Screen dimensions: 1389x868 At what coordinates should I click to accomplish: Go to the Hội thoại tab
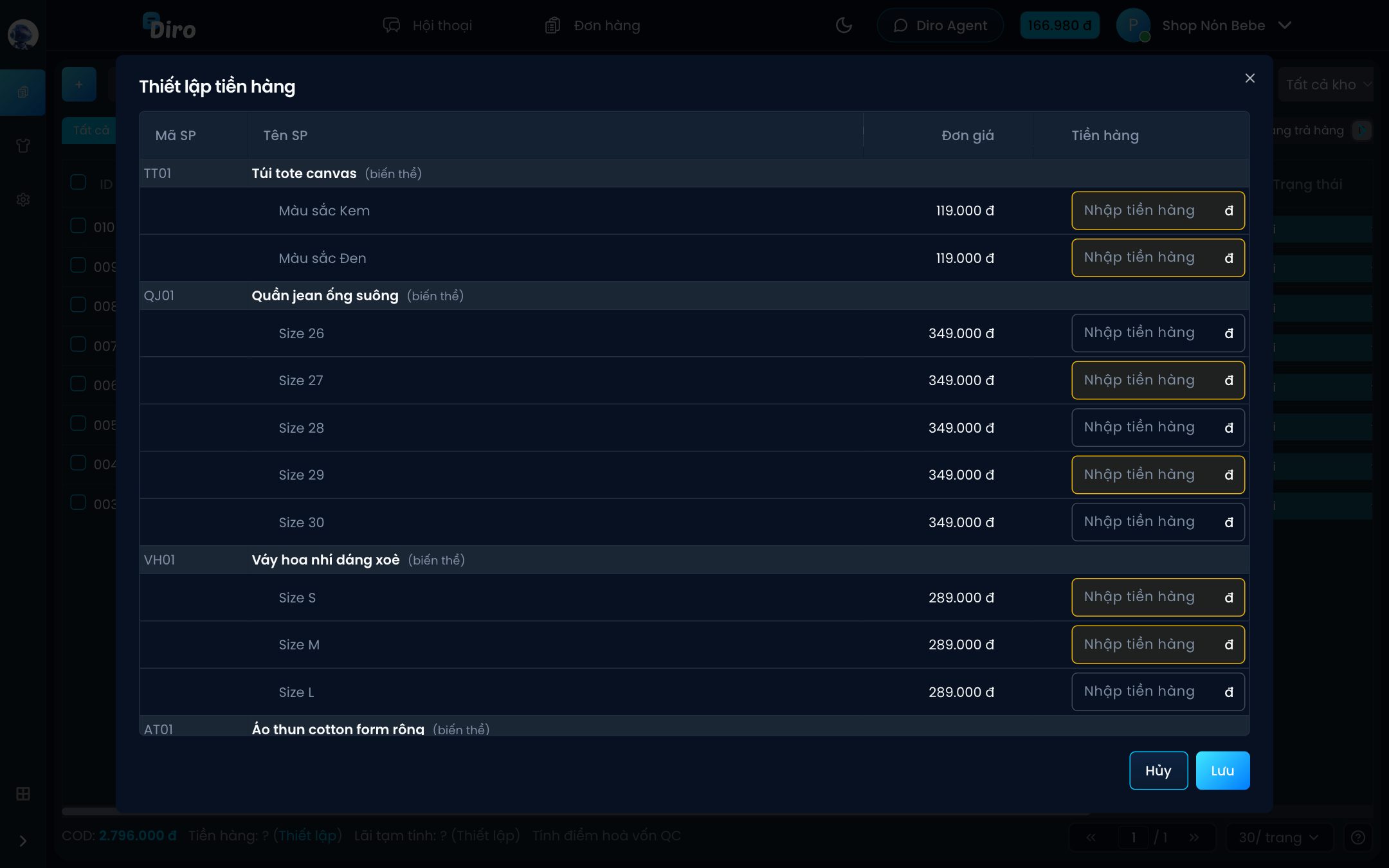(x=428, y=26)
